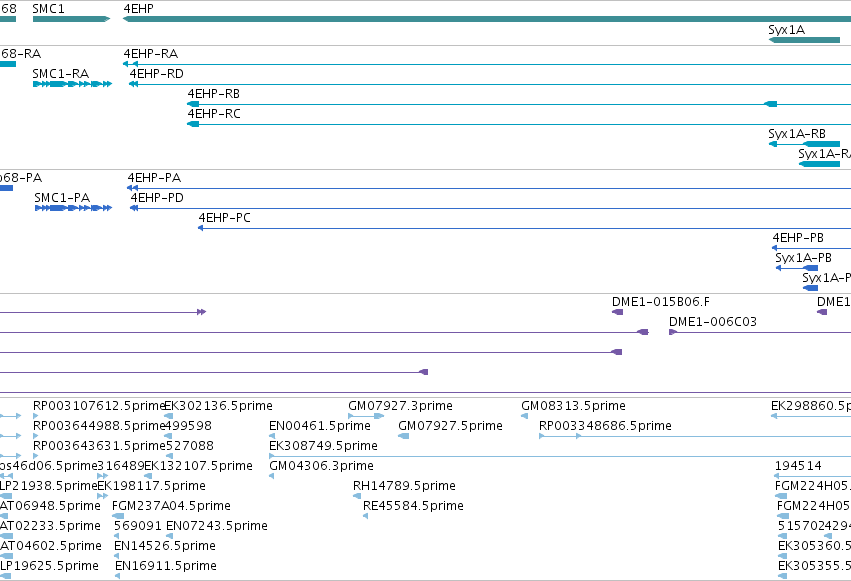Click the 4EHP-RB transcript label

pyautogui.click(x=214, y=94)
